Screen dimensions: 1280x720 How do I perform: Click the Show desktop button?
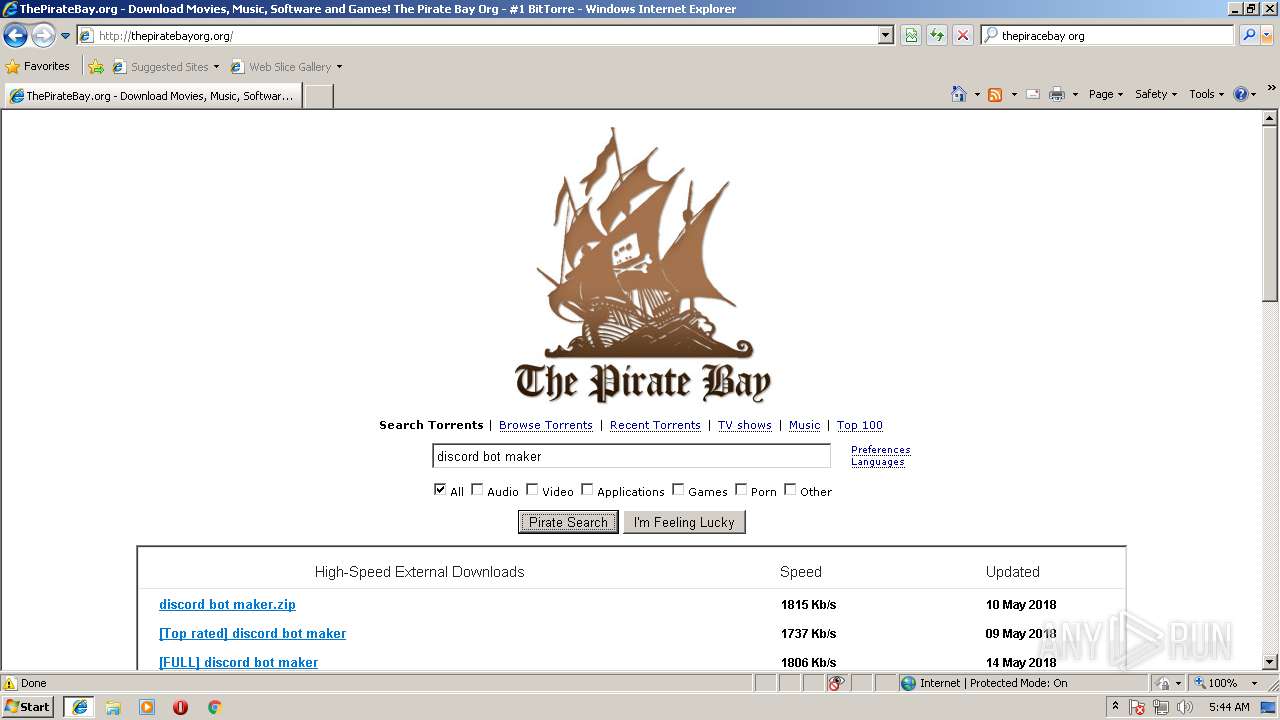[1269, 707]
